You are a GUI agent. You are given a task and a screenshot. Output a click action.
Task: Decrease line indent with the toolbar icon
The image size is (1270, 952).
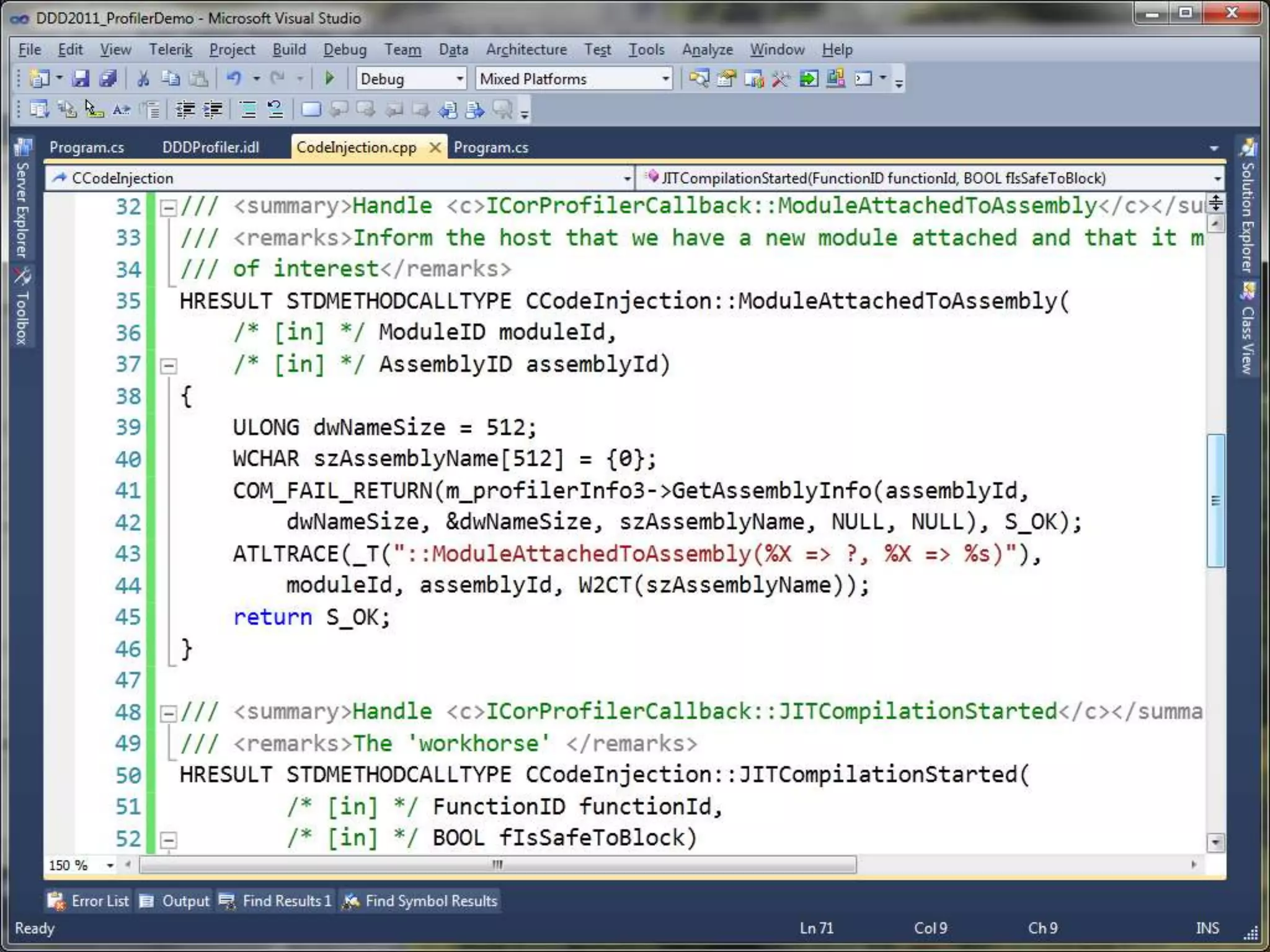185,110
